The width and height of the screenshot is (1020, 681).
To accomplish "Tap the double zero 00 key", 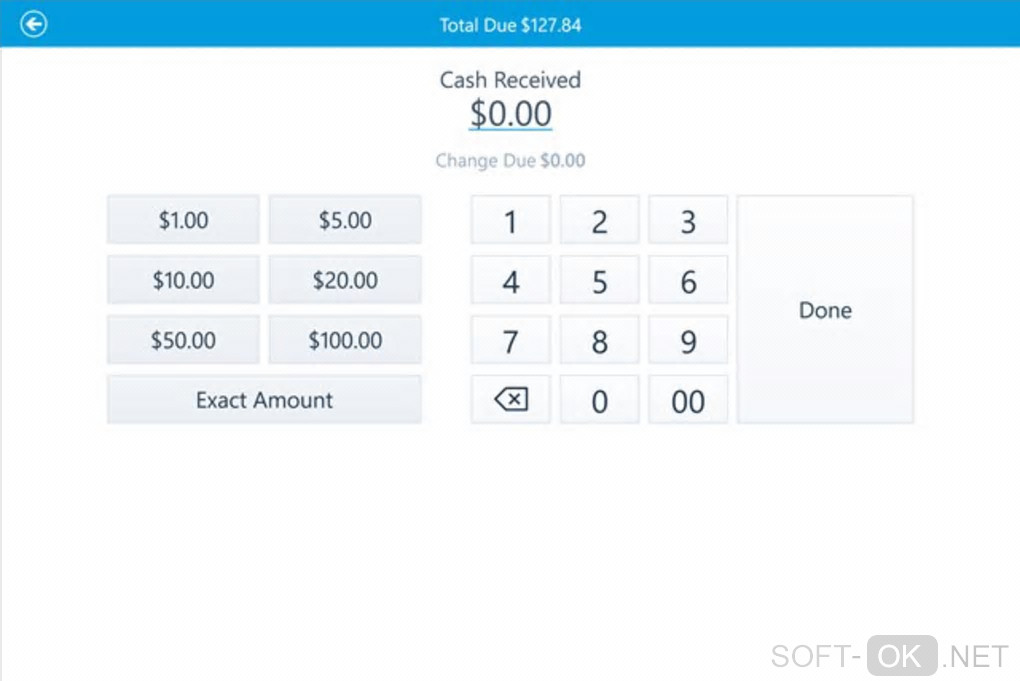I will [x=688, y=401].
